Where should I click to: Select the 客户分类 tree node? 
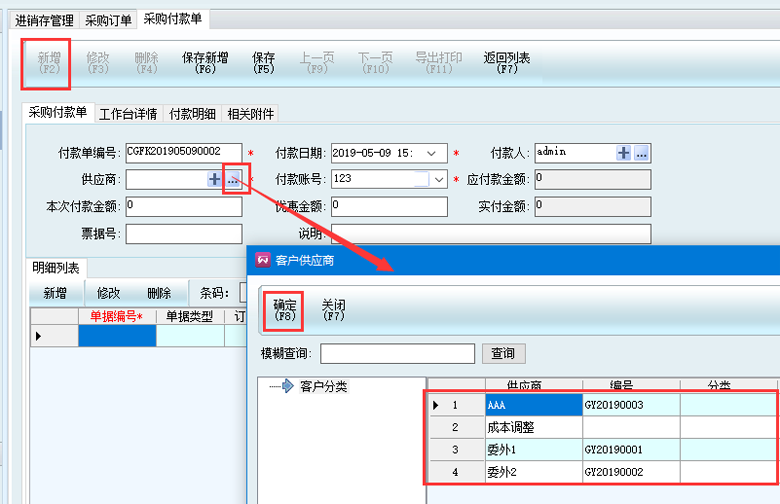(x=323, y=386)
